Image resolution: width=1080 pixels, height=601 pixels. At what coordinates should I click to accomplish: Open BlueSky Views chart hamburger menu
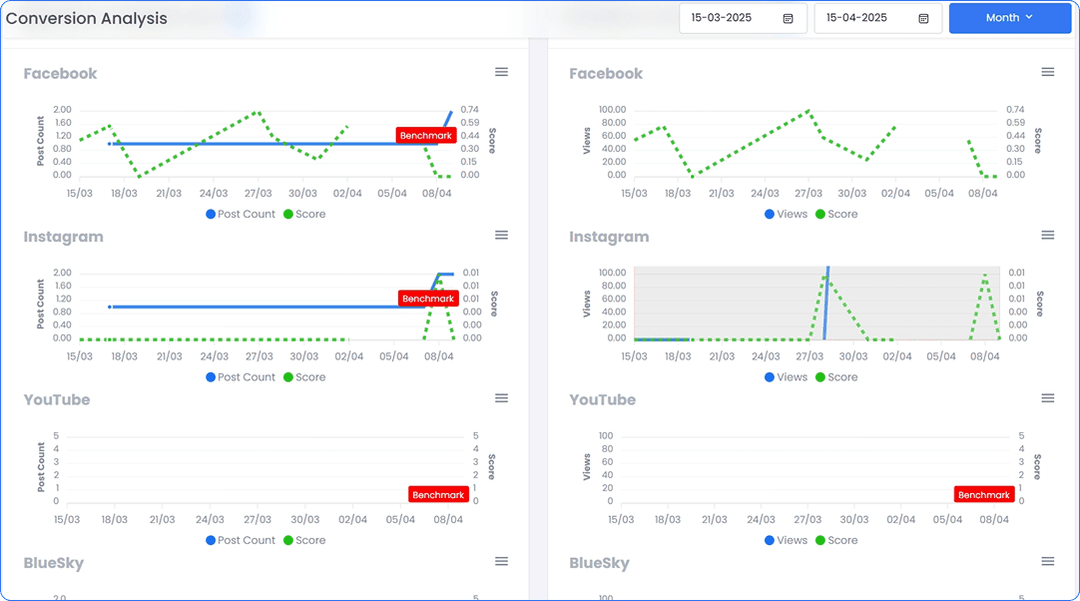click(x=1048, y=562)
